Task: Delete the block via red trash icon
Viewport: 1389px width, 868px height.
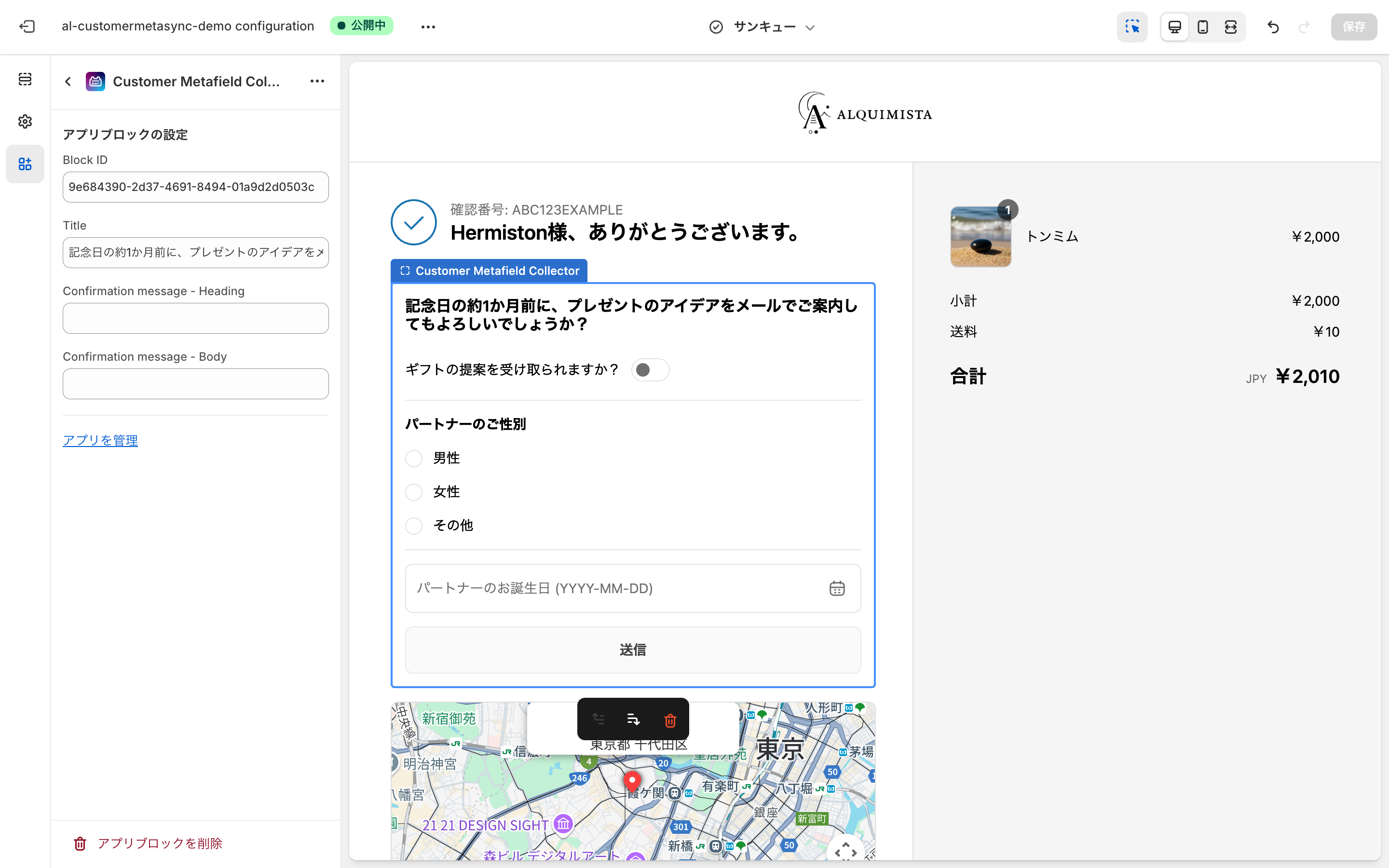Action: click(x=670, y=720)
